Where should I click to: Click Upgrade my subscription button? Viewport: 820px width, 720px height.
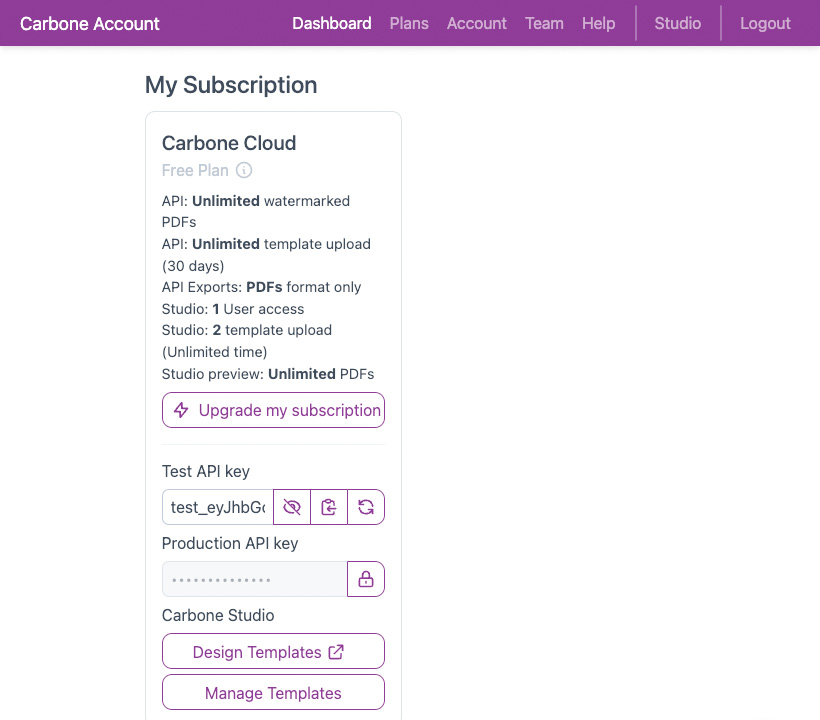coord(274,410)
